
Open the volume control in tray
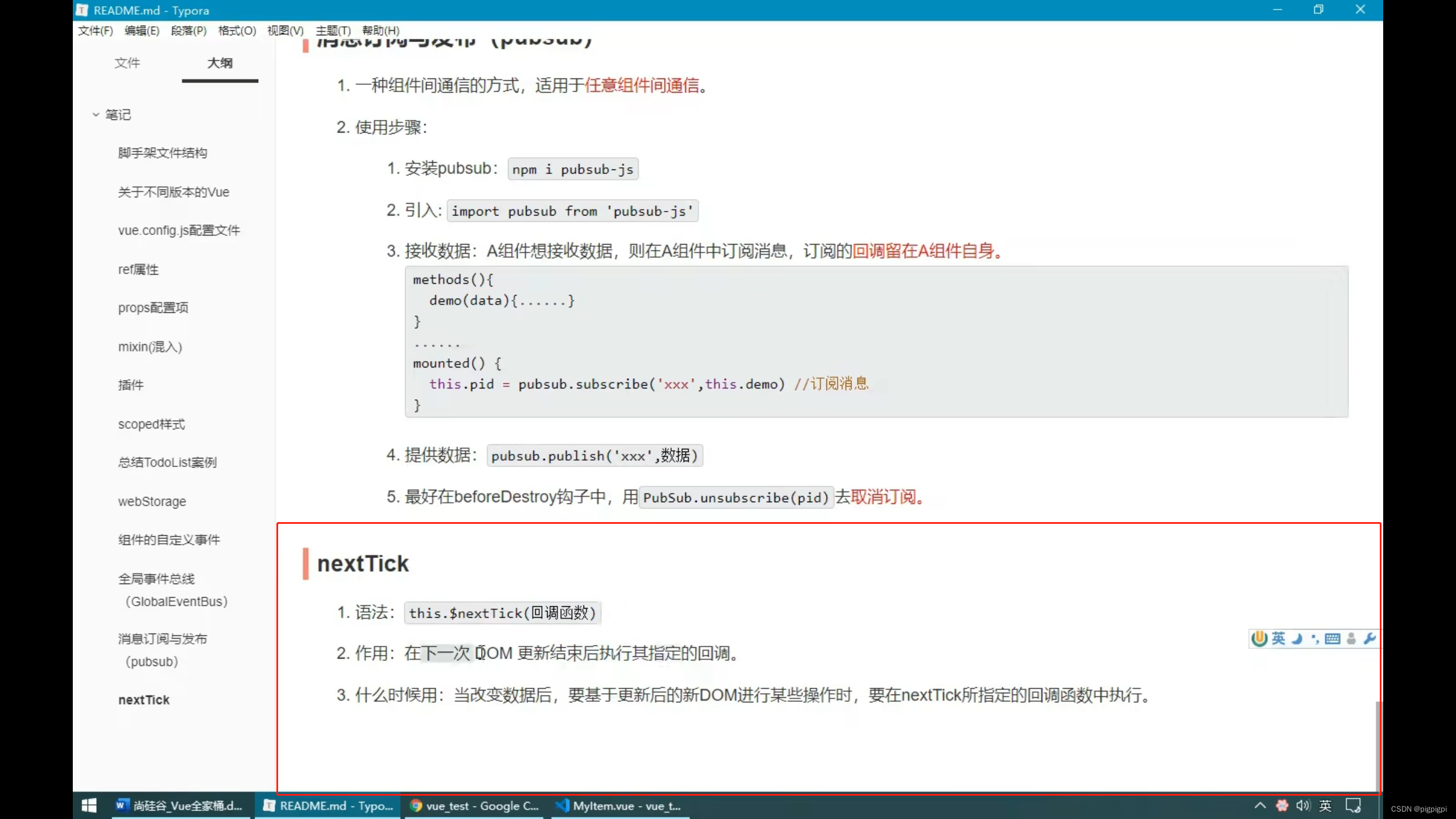[x=1303, y=805]
